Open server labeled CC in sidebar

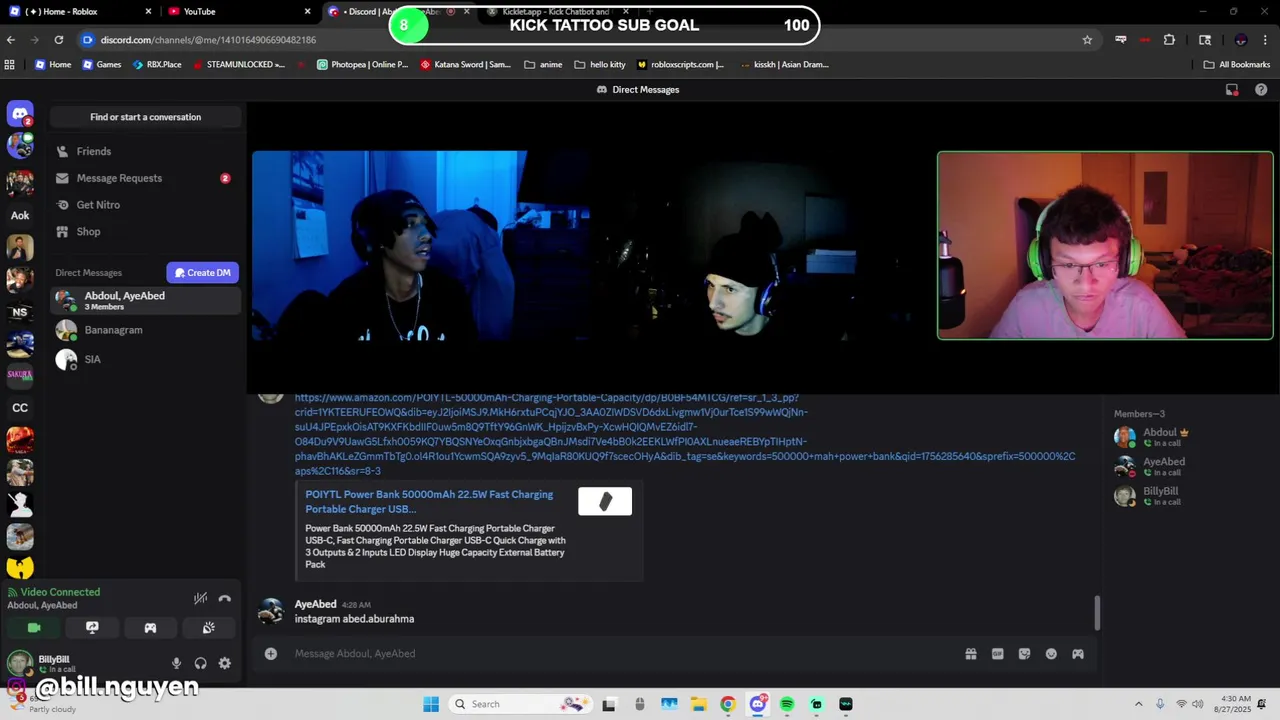[20, 408]
